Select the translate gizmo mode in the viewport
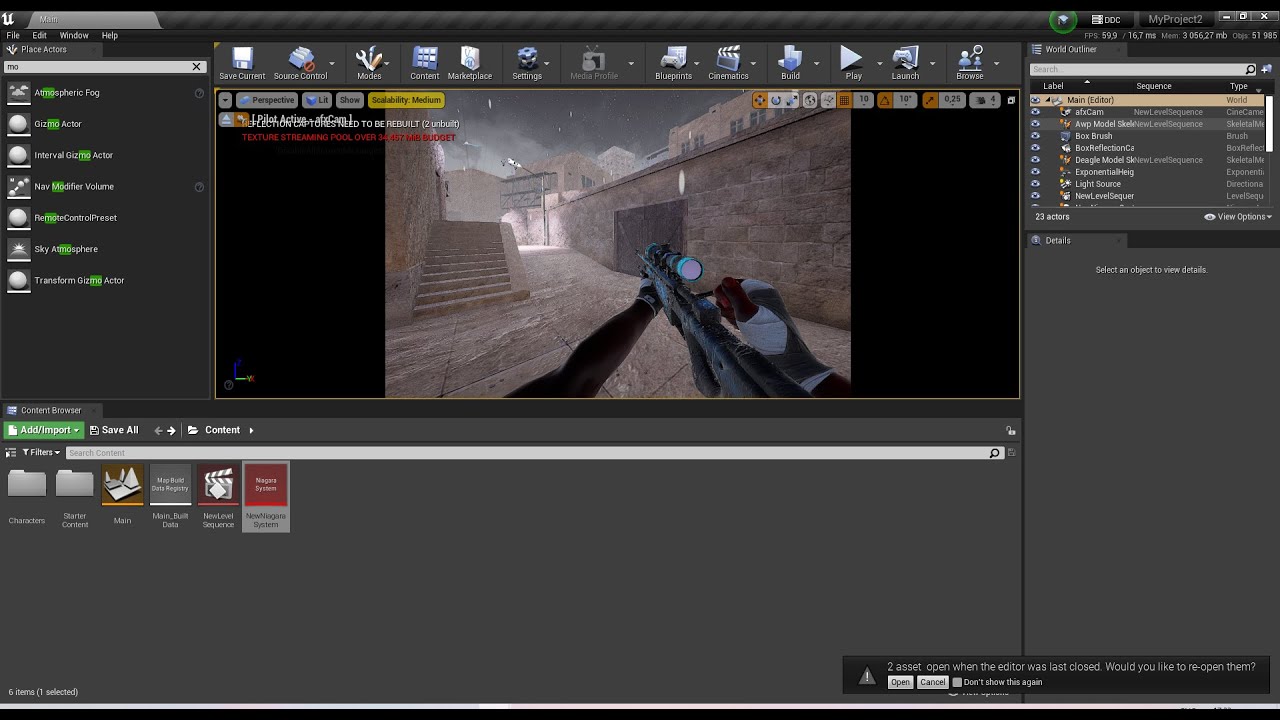This screenshot has width=1280, height=720. click(x=760, y=100)
